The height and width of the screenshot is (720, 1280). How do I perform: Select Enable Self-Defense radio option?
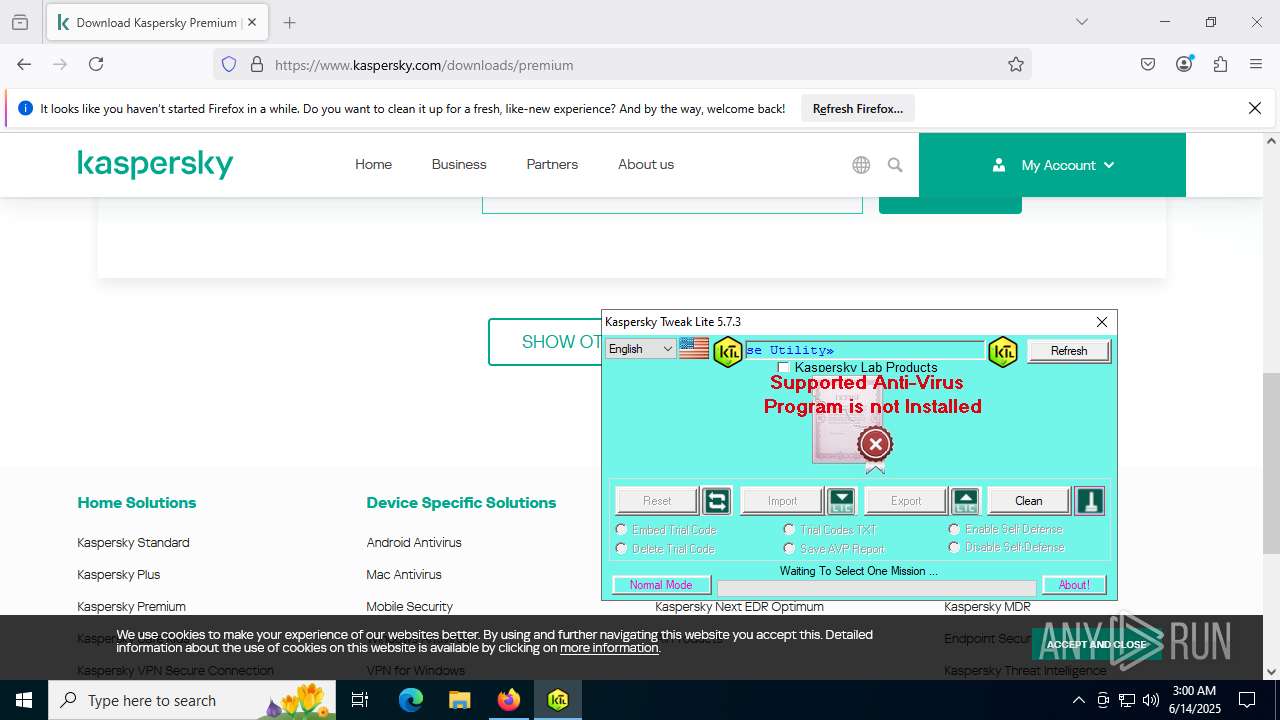click(x=954, y=528)
